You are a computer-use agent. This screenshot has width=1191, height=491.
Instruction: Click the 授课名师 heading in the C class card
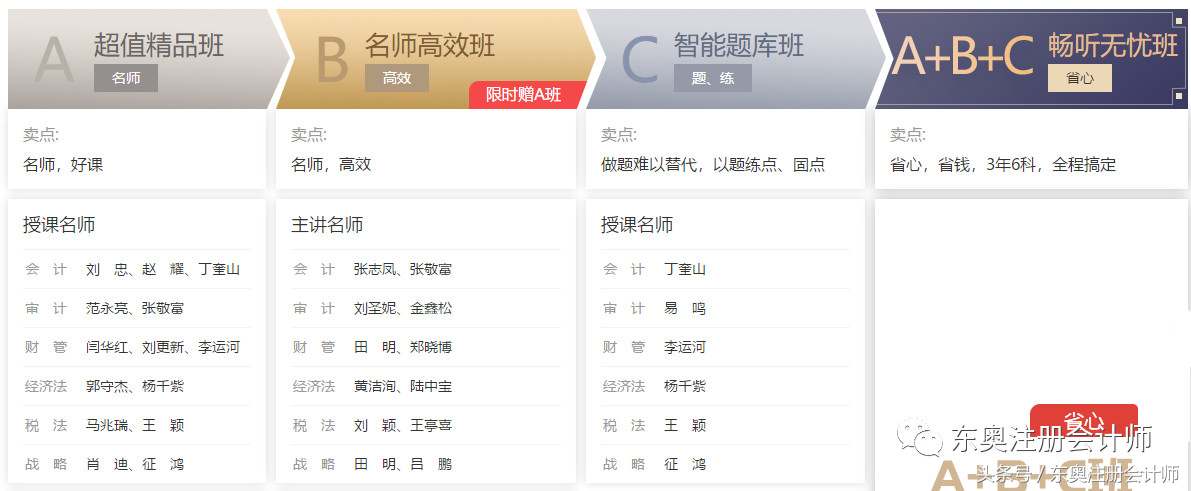pyautogui.click(x=637, y=225)
